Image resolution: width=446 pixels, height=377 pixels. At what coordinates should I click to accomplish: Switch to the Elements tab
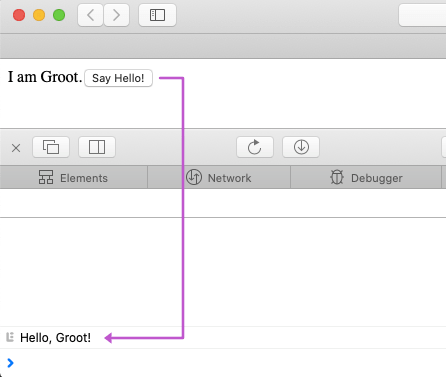click(x=74, y=178)
